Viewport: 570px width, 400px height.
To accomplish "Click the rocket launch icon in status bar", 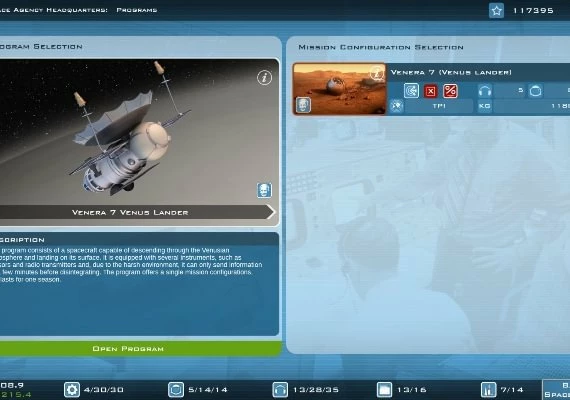I will [x=488, y=389].
